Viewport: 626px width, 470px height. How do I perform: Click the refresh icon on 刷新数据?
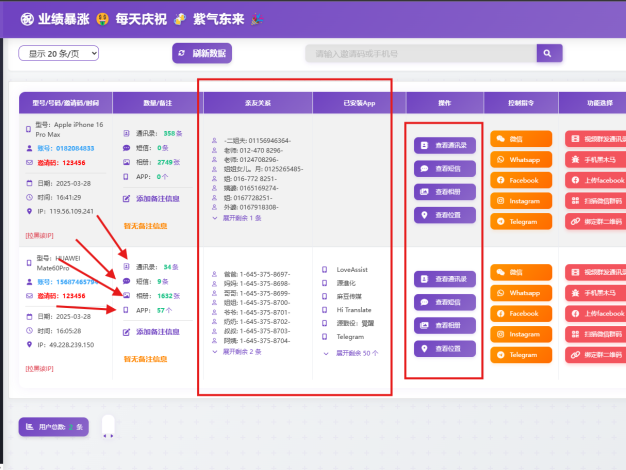pos(181,53)
